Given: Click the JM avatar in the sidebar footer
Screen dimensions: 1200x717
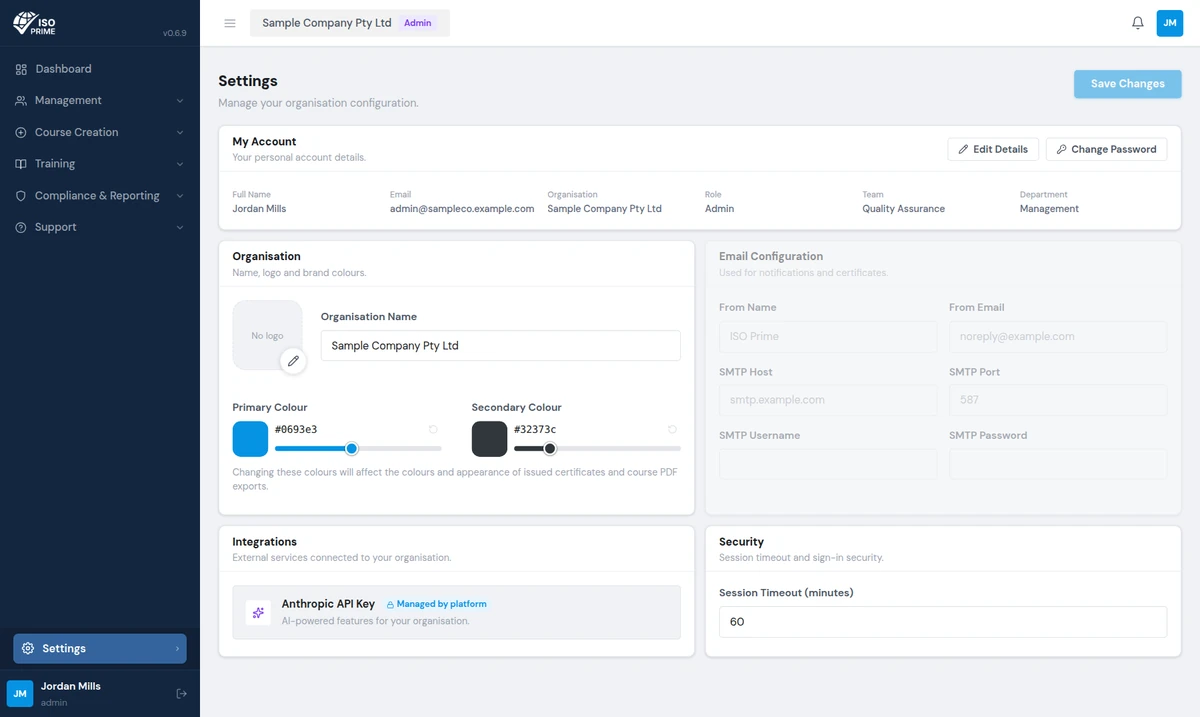Looking at the screenshot, I should pyautogui.click(x=20, y=693).
